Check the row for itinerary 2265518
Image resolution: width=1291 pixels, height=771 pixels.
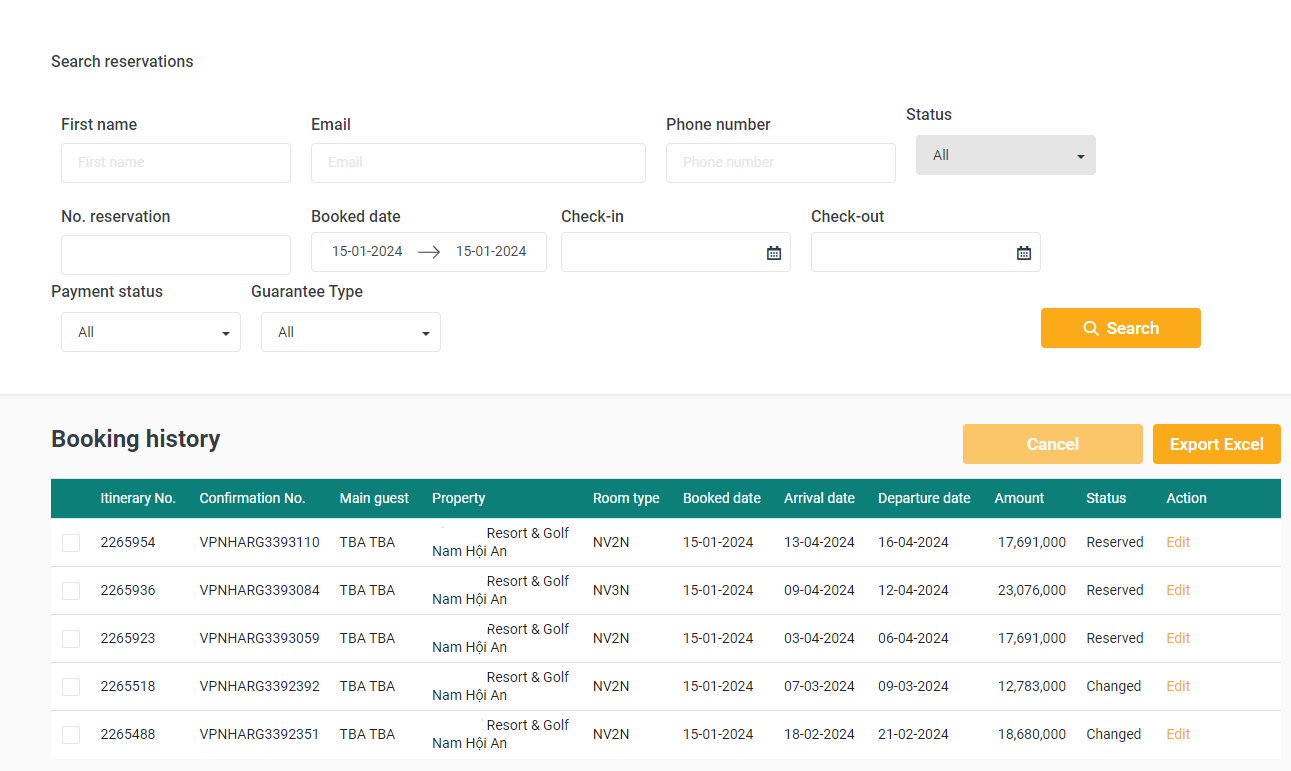pyautogui.click(x=71, y=687)
